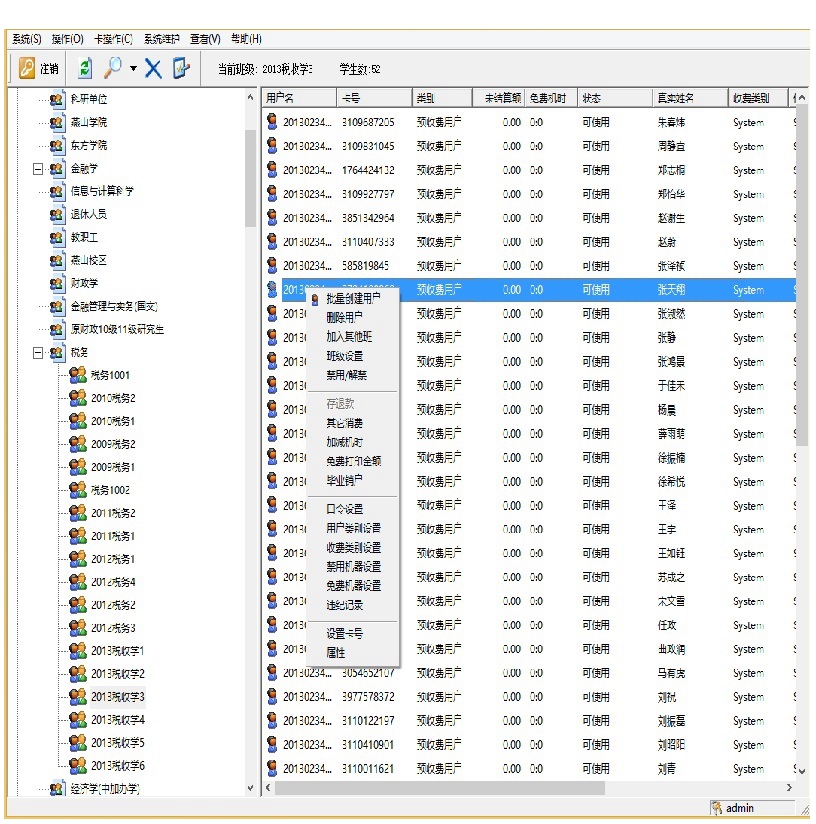Click the user icon in 朱春伟's row

[272, 122]
